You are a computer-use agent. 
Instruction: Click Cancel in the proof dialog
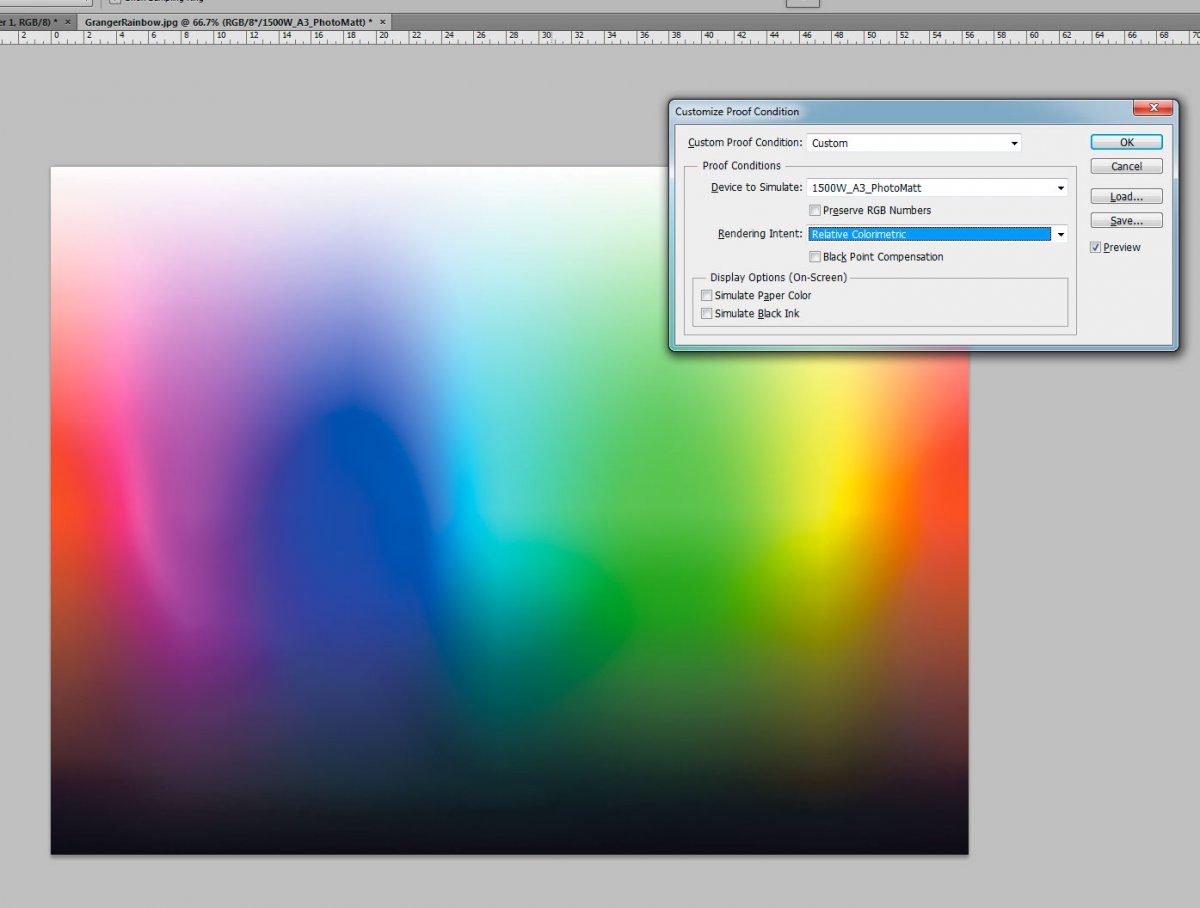[x=1126, y=166]
